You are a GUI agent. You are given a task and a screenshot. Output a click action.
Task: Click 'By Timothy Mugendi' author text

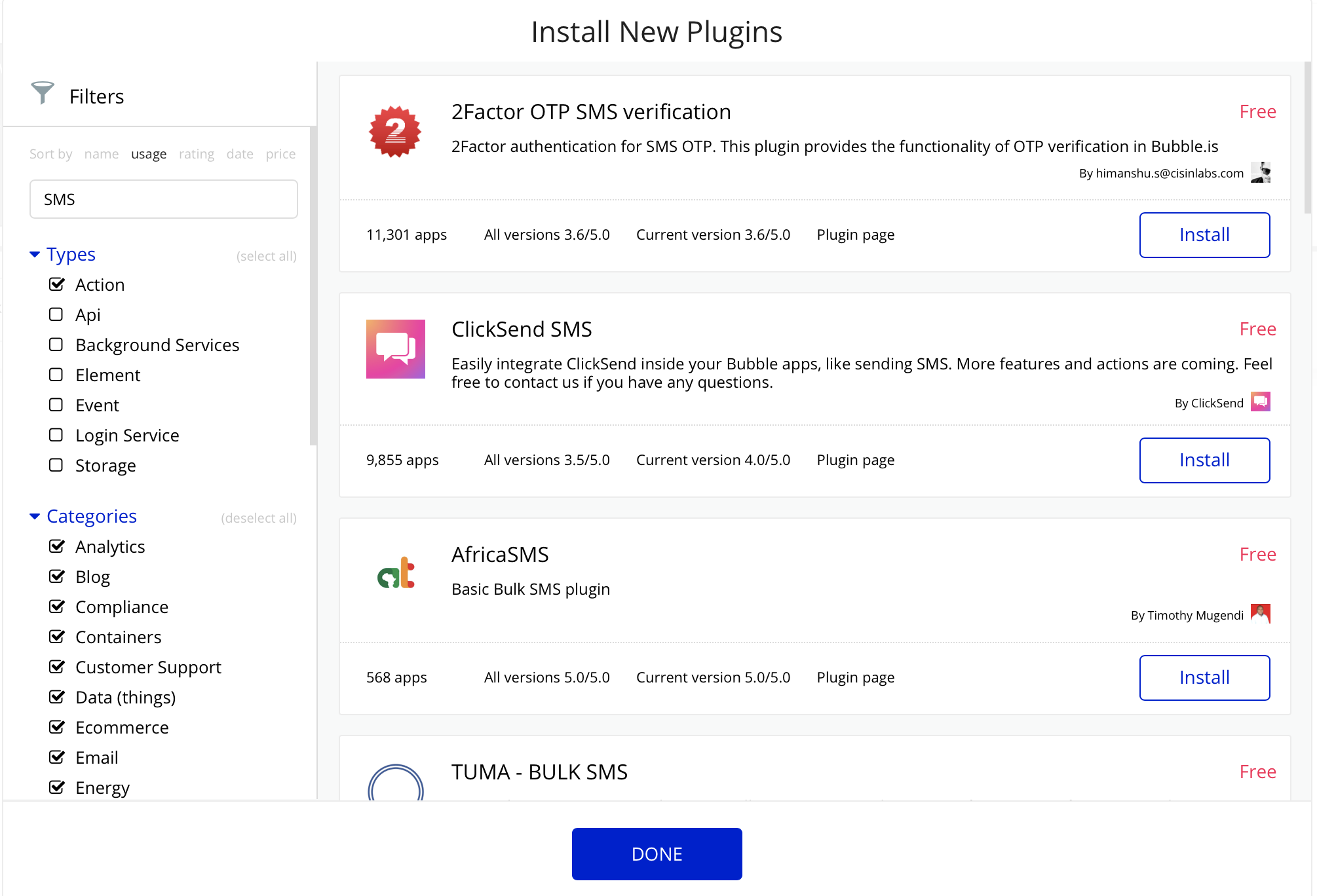click(1187, 615)
